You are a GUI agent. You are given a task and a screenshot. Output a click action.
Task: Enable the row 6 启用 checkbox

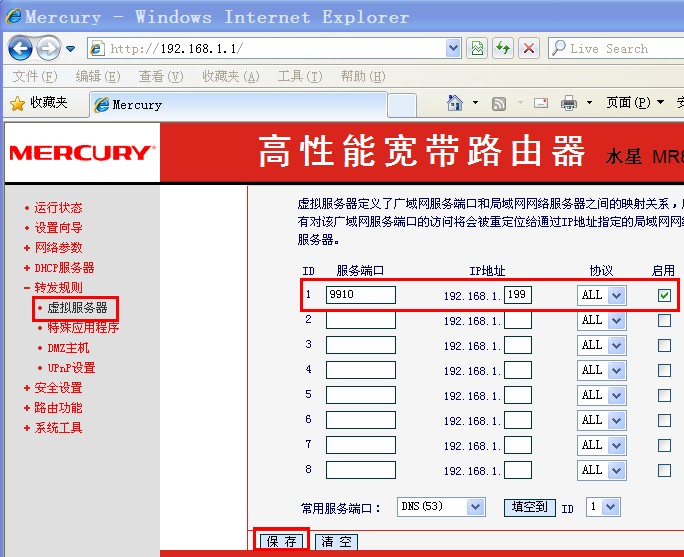click(664, 420)
